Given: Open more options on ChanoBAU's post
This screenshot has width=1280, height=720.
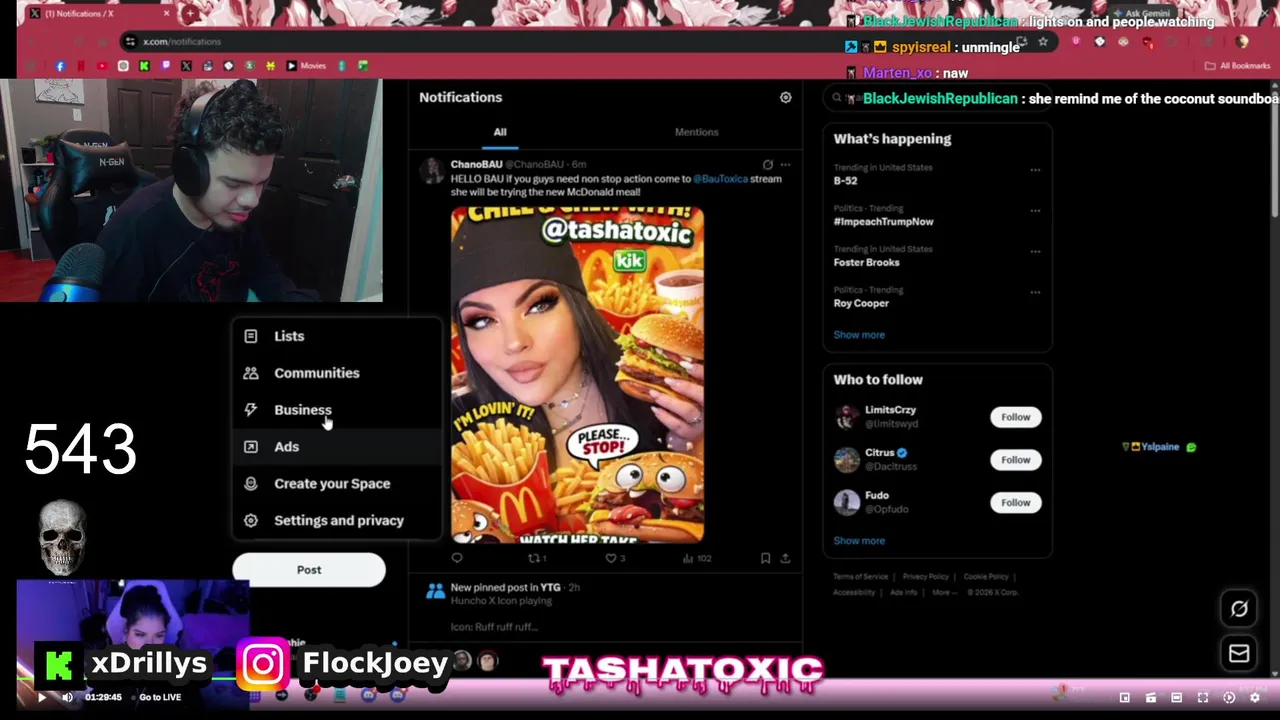Looking at the screenshot, I should 785,164.
